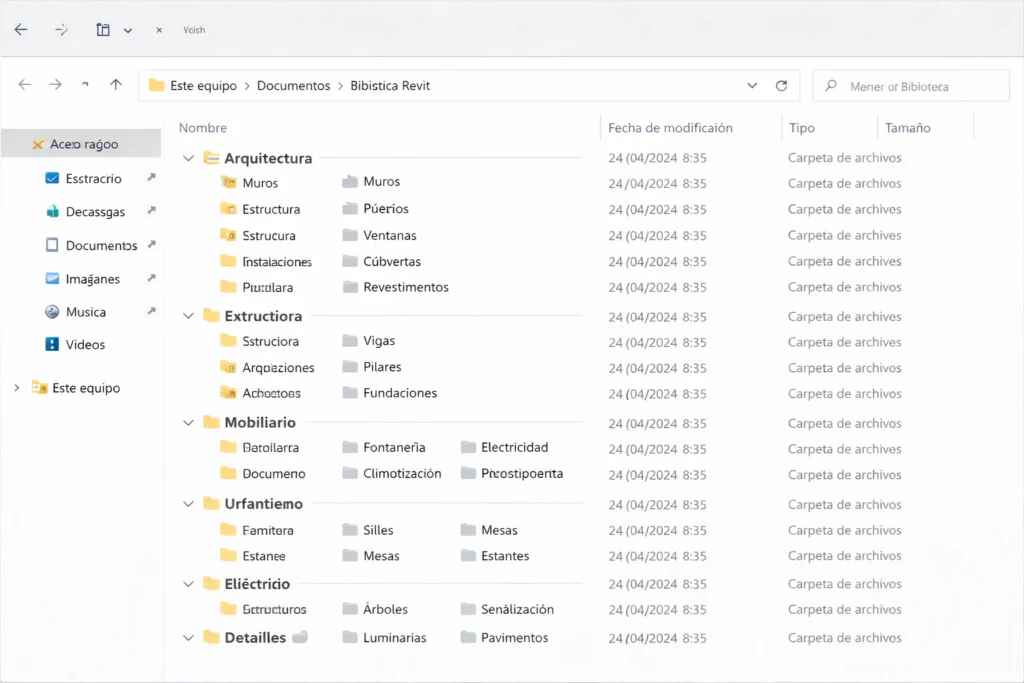The width and height of the screenshot is (1024, 683).
Task: Click Documentos in the breadcrumb path
Action: click(293, 86)
